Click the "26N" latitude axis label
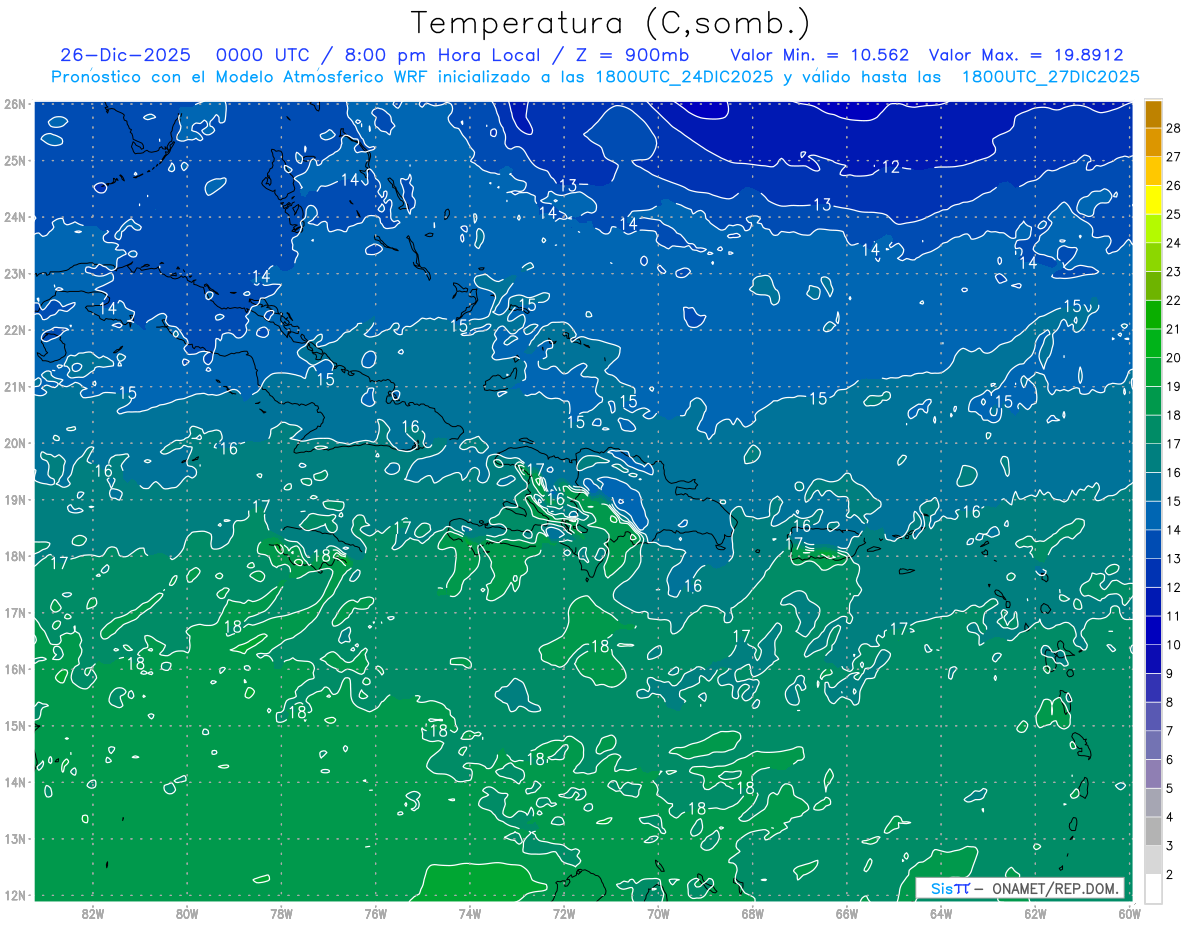The width and height of the screenshot is (1200, 927). pyautogui.click(x=14, y=104)
